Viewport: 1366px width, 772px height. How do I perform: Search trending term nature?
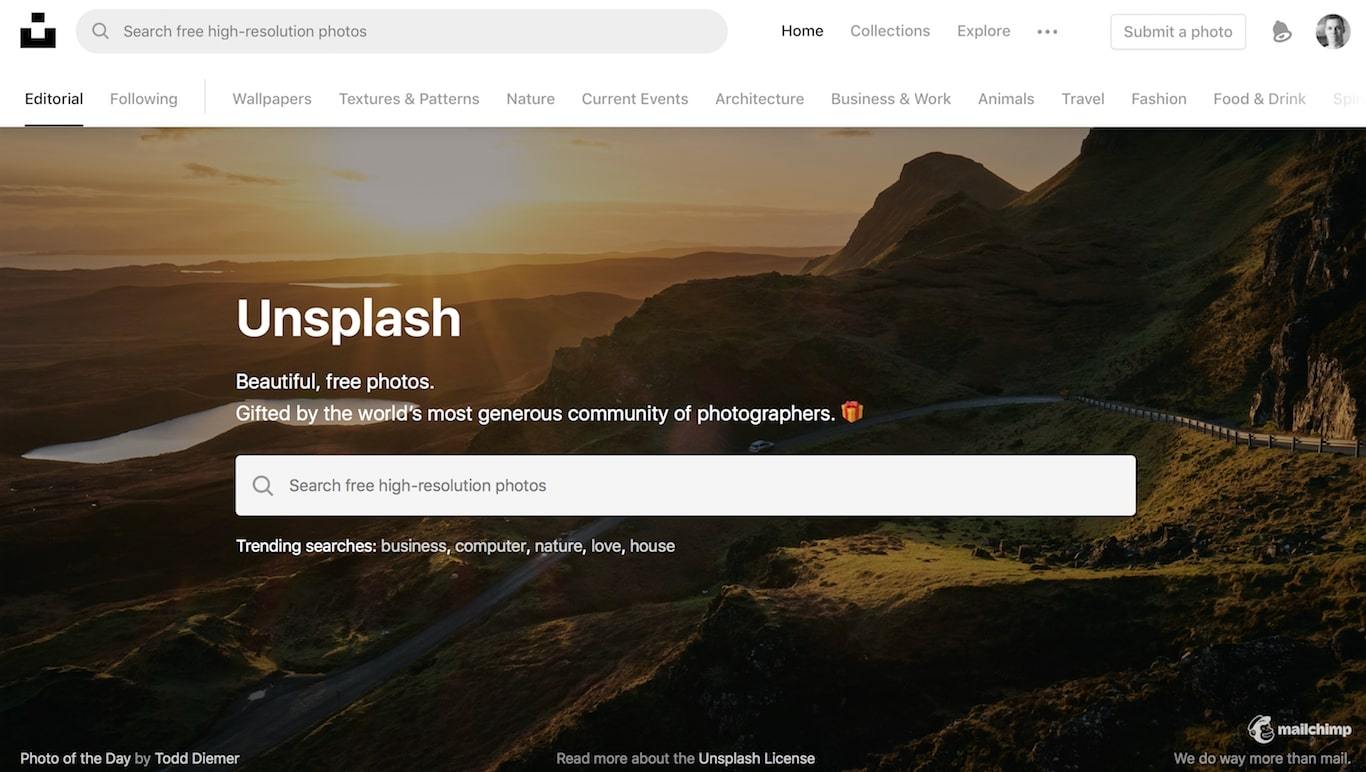coord(558,546)
